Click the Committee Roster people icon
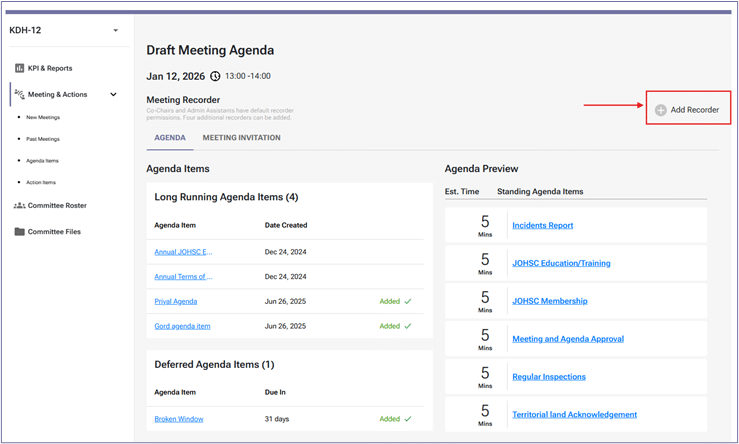Viewport: 739px width, 444px height. click(20, 205)
